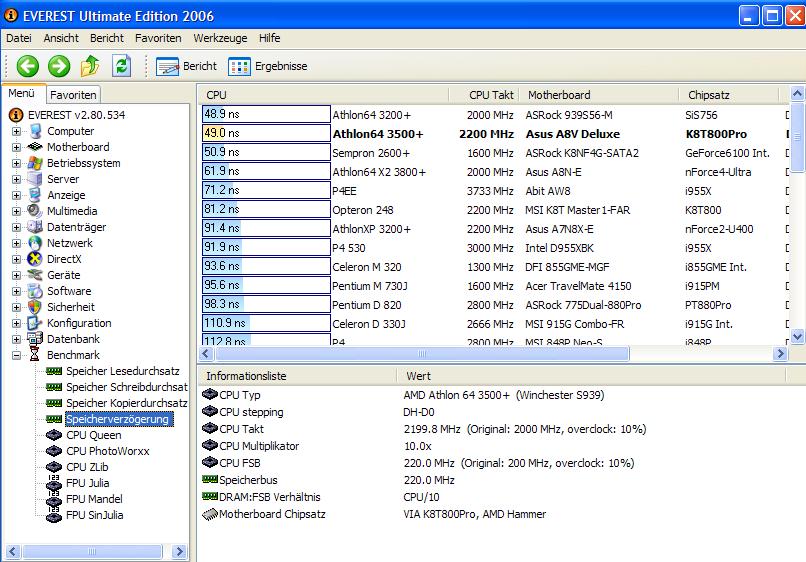806x562 pixels.
Task: Expand the Computer tree node
Action: click(x=16, y=131)
